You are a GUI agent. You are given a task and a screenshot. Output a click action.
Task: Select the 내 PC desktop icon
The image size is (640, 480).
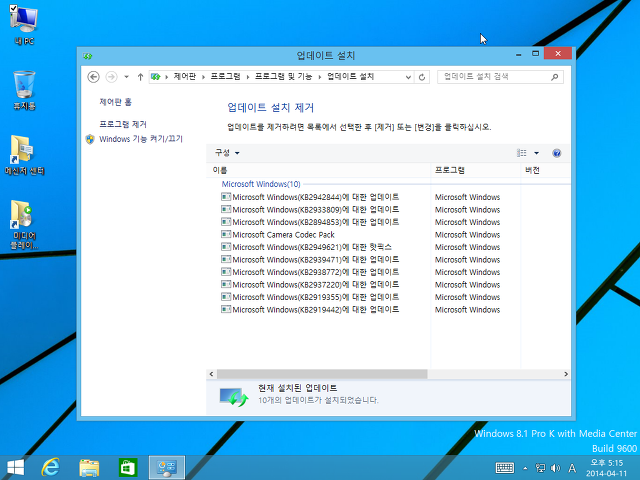point(24,25)
